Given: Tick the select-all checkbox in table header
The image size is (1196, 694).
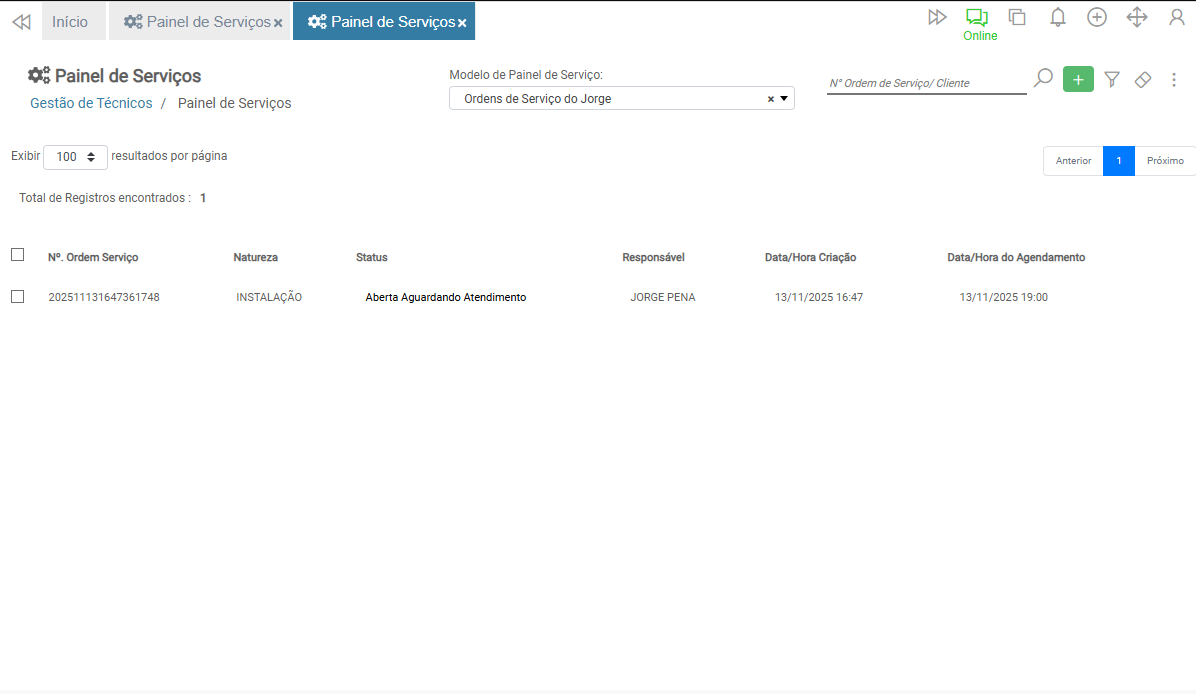Looking at the screenshot, I should pos(17,255).
